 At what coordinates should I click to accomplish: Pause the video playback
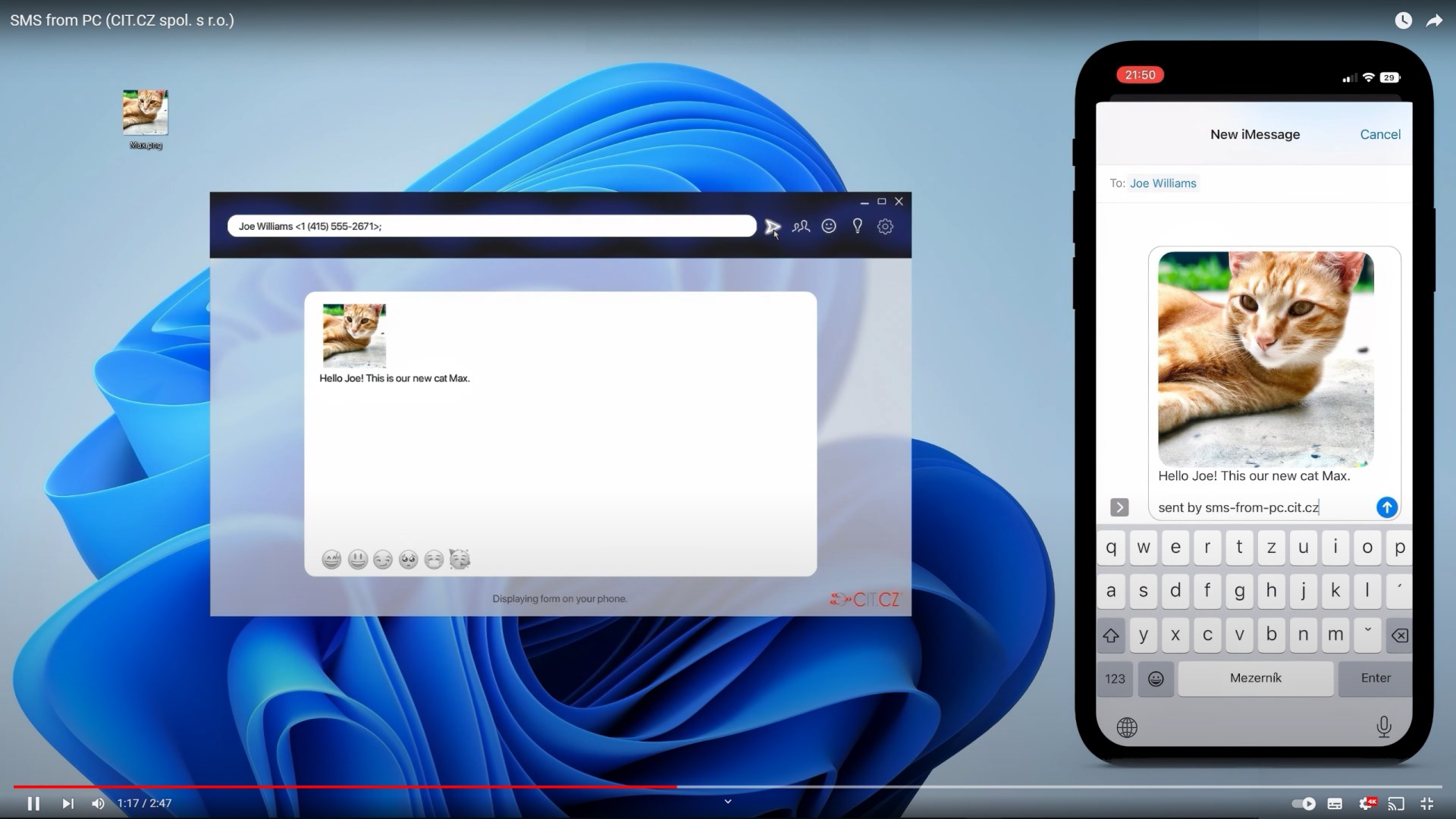[x=33, y=804]
